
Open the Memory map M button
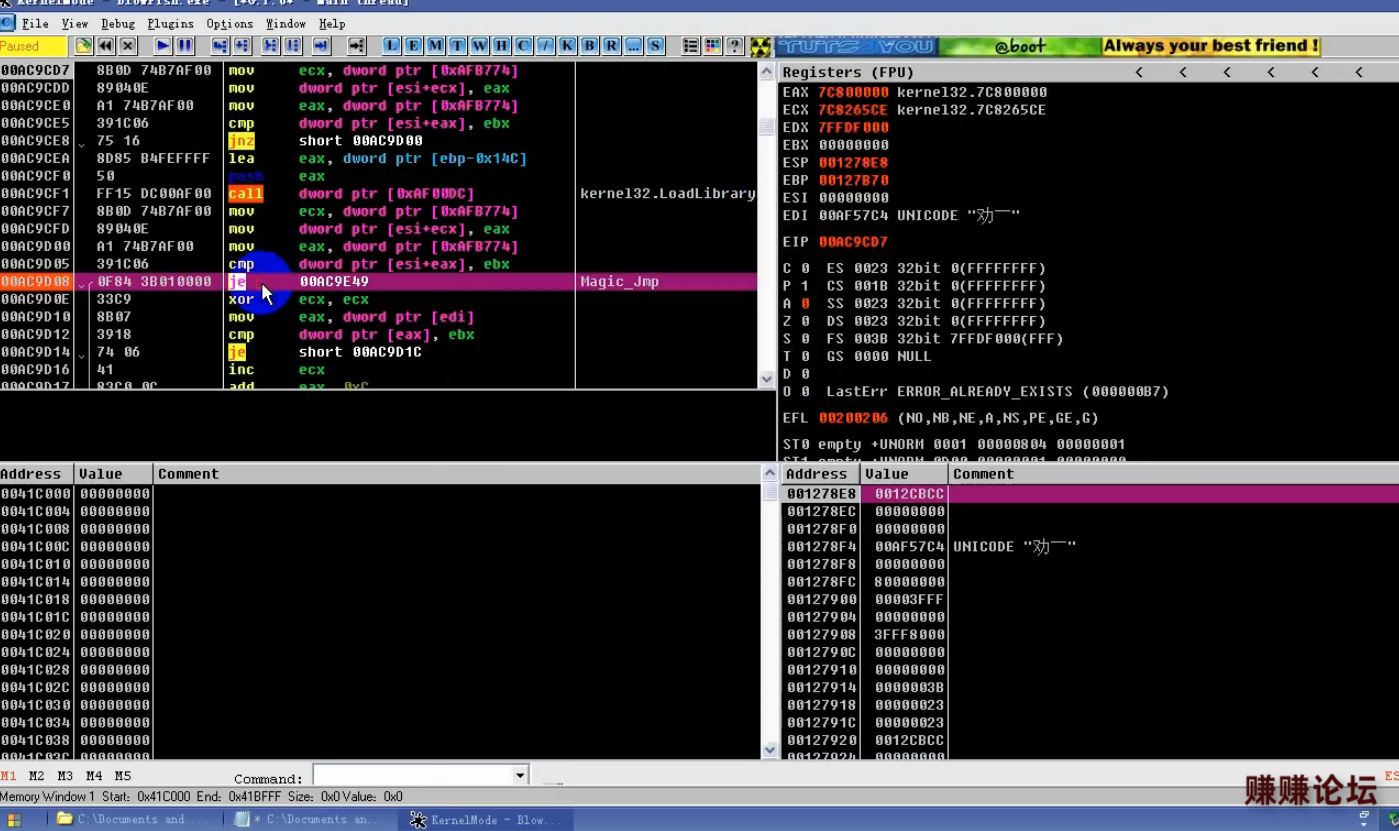pos(435,46)
